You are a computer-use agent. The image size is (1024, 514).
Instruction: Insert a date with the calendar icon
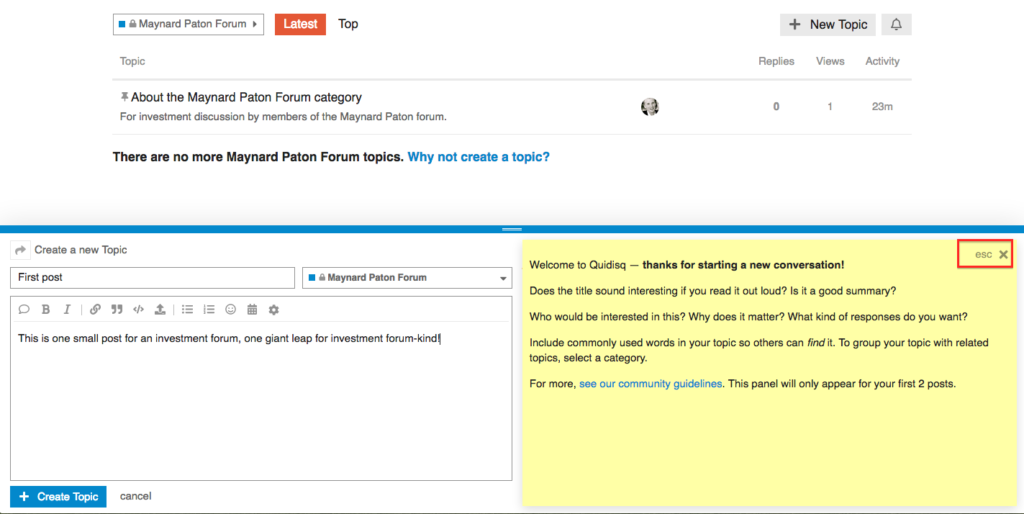coord(252,310)
